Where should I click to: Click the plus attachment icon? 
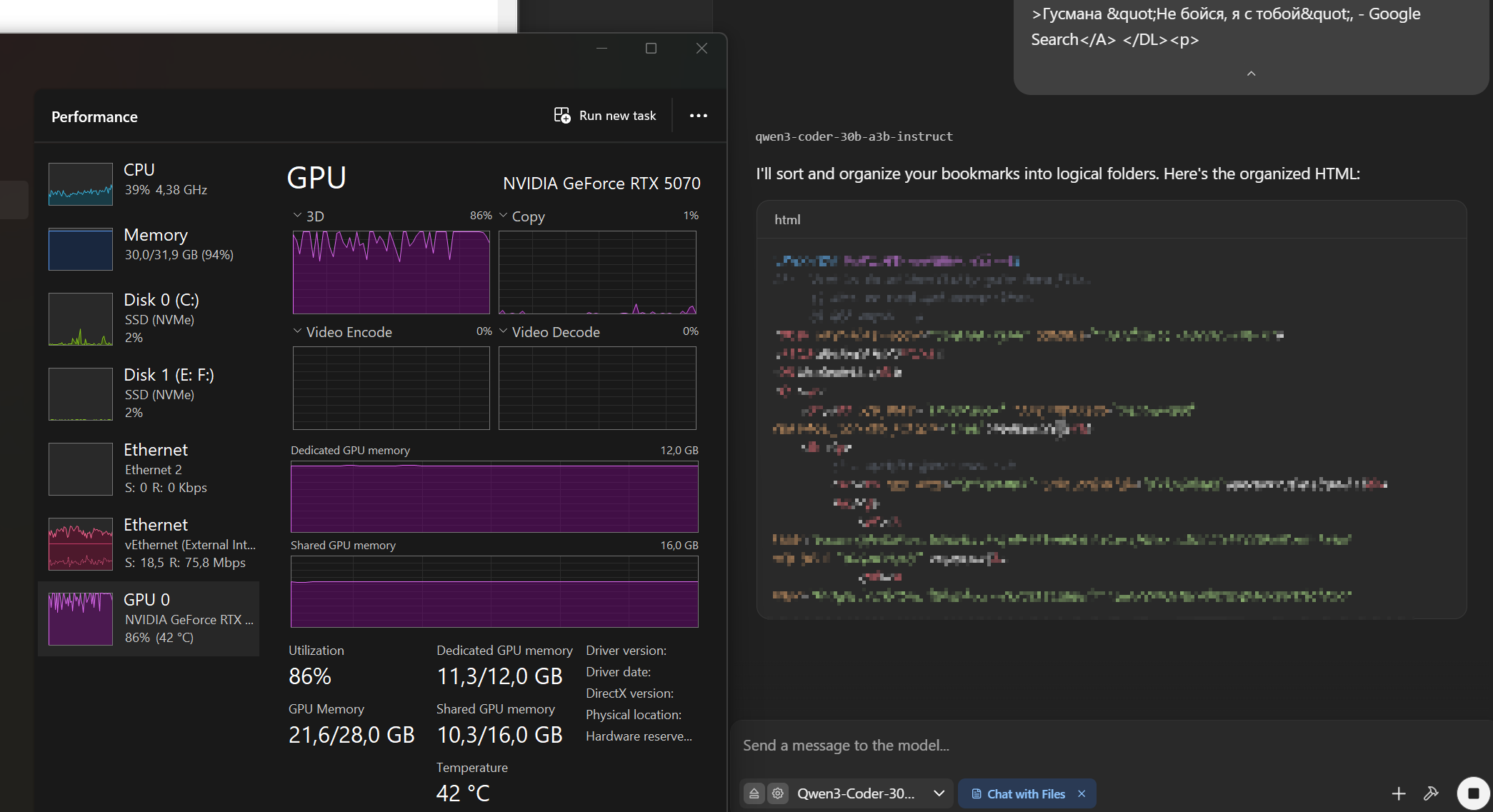tap(1398, 793)
